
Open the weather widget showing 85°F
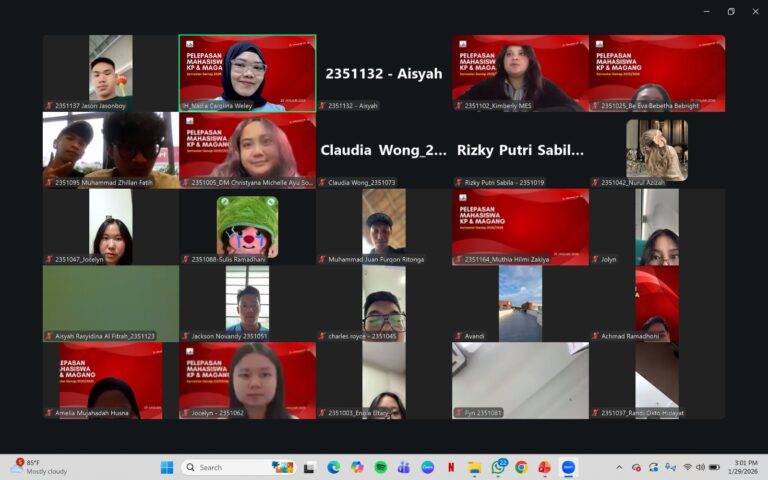pos(39,467)
